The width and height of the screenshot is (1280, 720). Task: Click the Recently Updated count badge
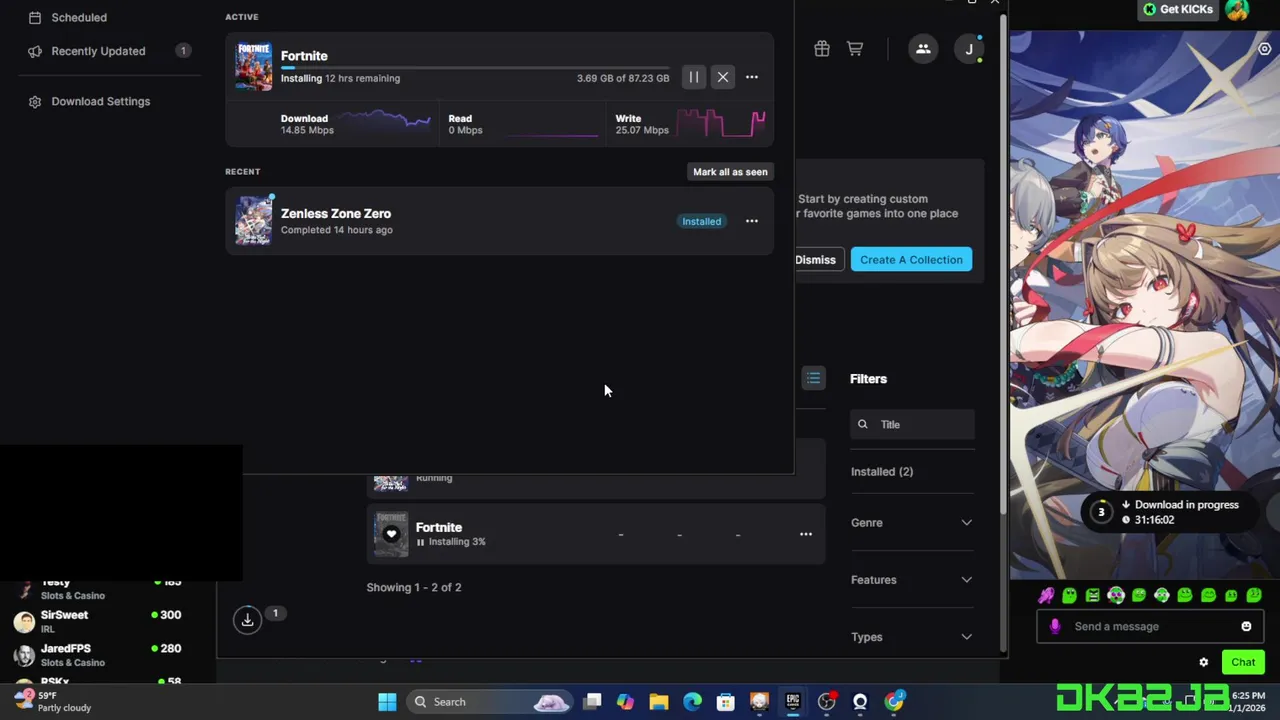[183, 51]
